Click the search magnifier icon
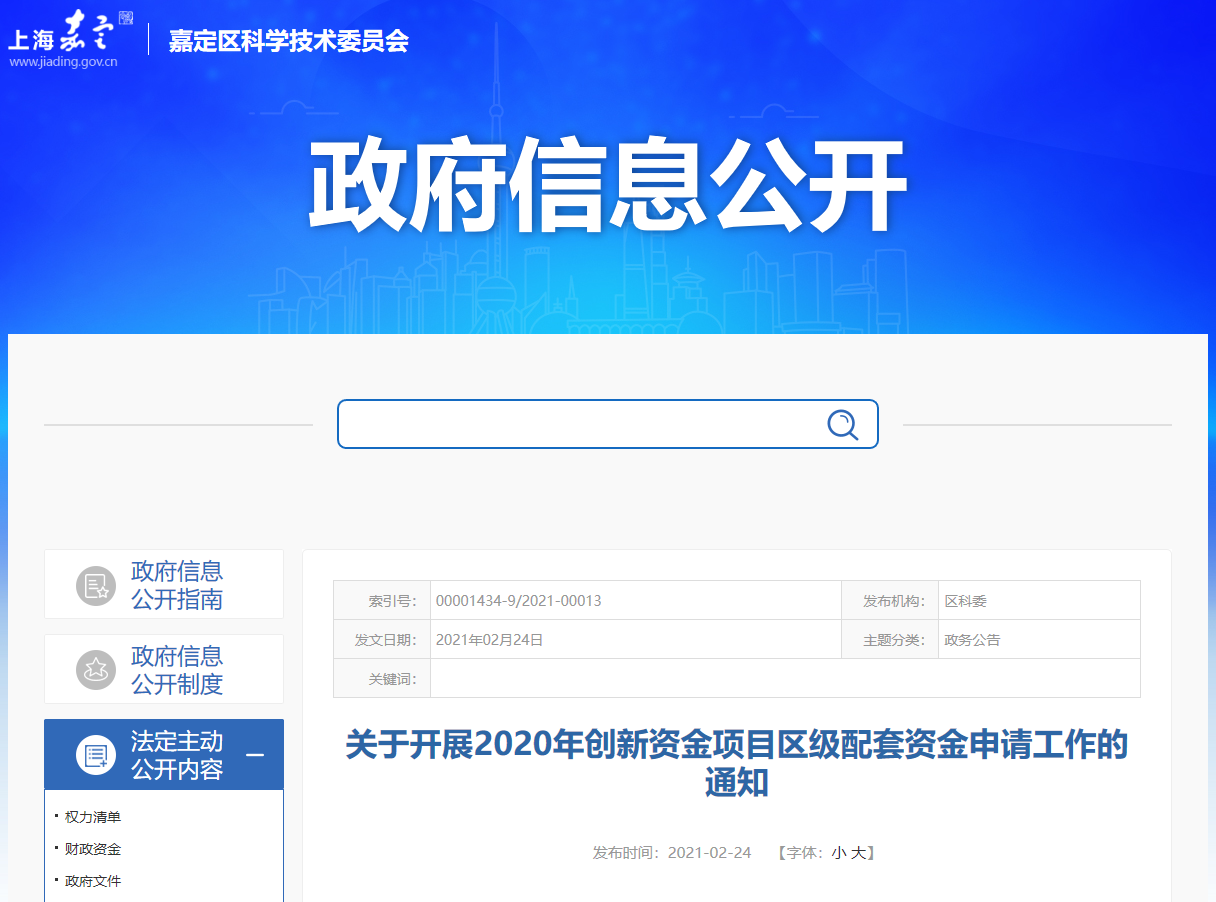Image resolution: width=1216 pixels, height=902 pixels. coord(843,425)
